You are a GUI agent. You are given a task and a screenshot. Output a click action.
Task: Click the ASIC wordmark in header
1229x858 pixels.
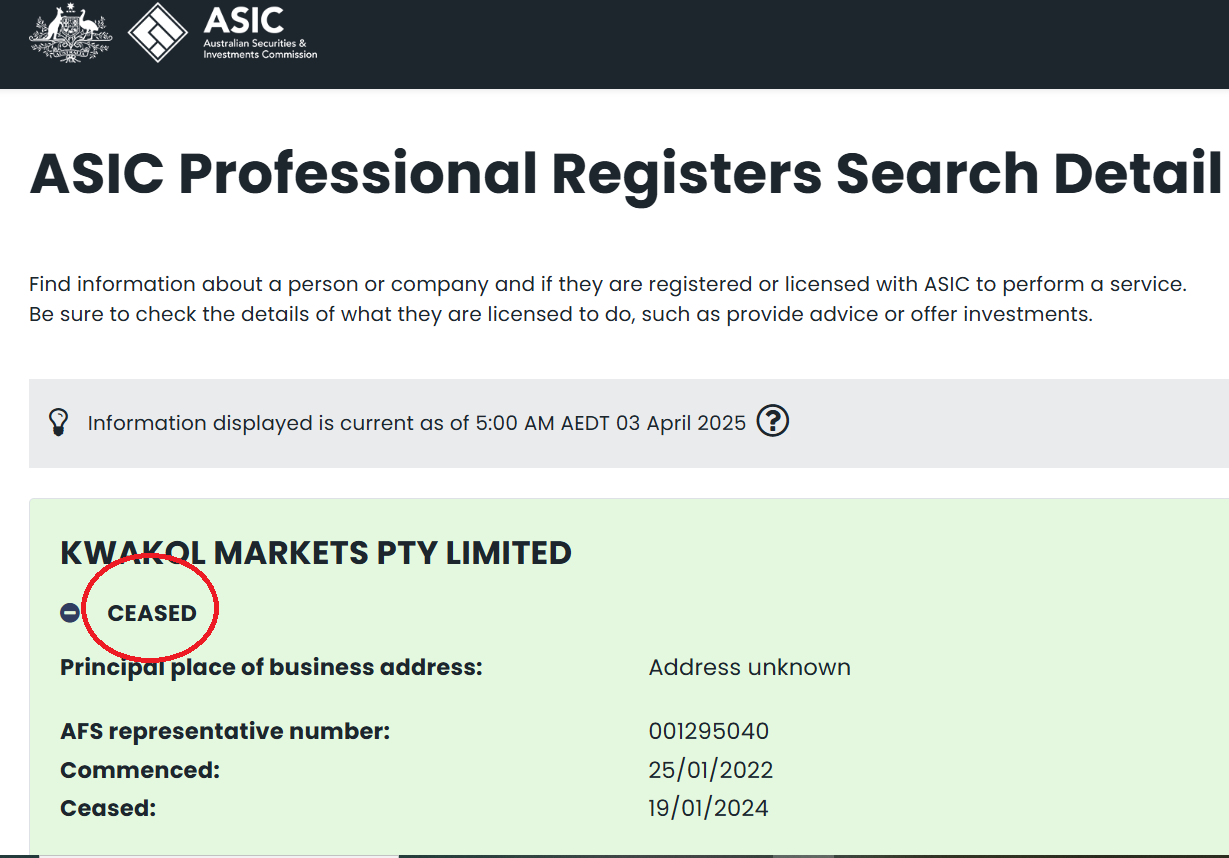243,20
